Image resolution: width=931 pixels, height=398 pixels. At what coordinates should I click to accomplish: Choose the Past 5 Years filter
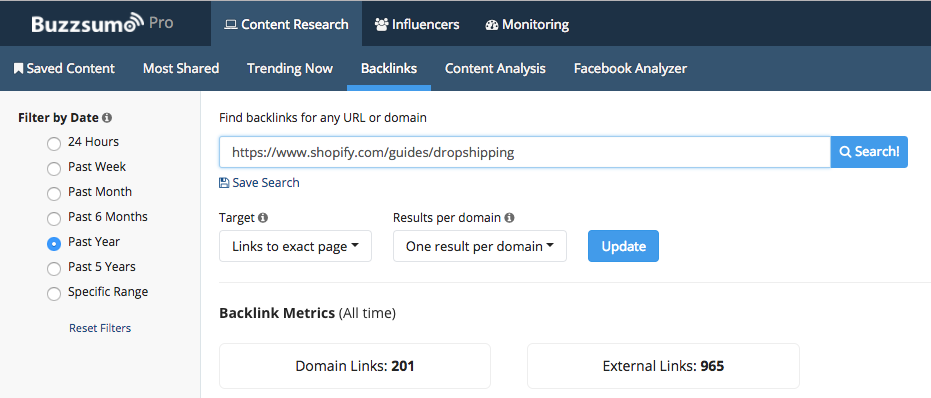pyautogui.click(x=54, y=268)
